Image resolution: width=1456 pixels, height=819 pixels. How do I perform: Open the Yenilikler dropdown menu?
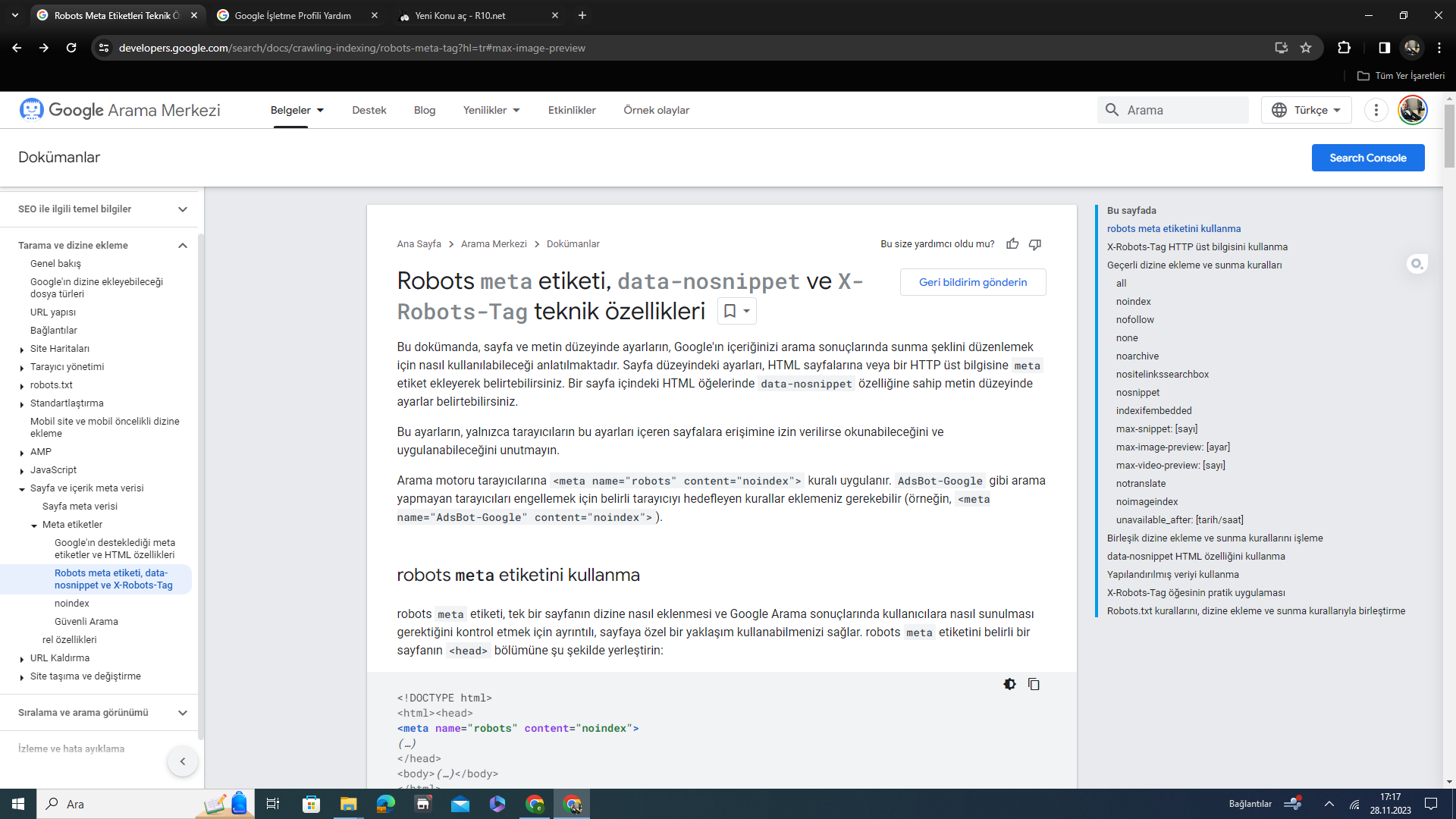491,110
